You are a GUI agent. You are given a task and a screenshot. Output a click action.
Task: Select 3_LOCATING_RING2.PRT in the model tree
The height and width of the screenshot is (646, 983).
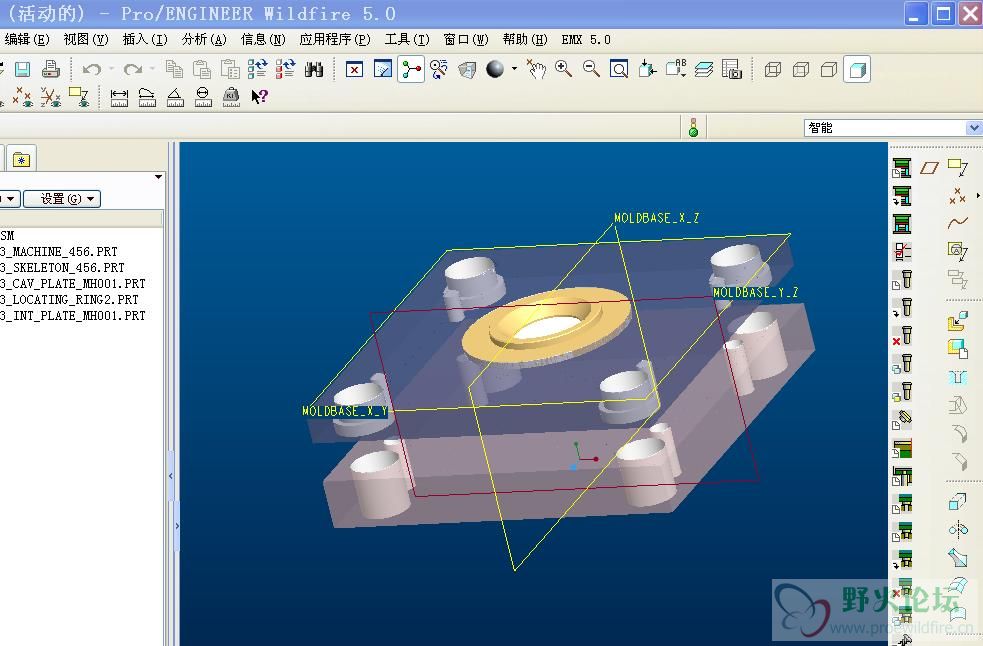(x=69, y=300)
